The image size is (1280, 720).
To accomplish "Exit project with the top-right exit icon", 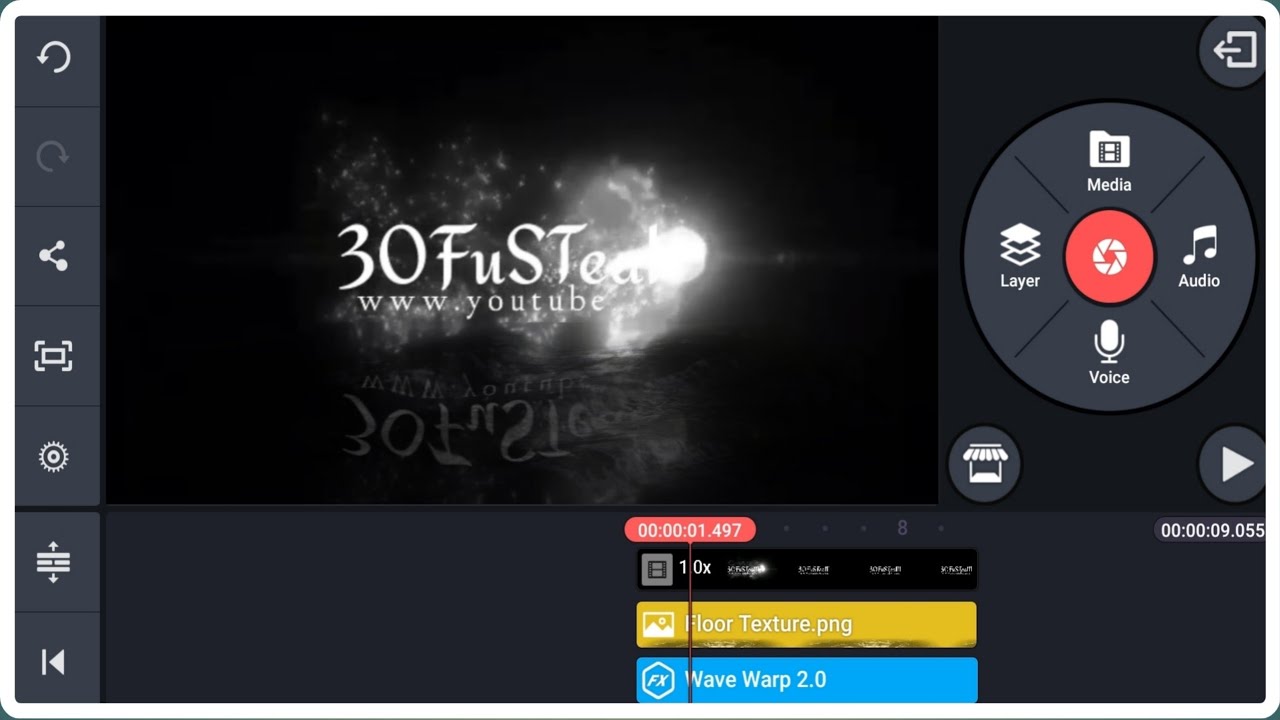I will tap(1234, 50).
